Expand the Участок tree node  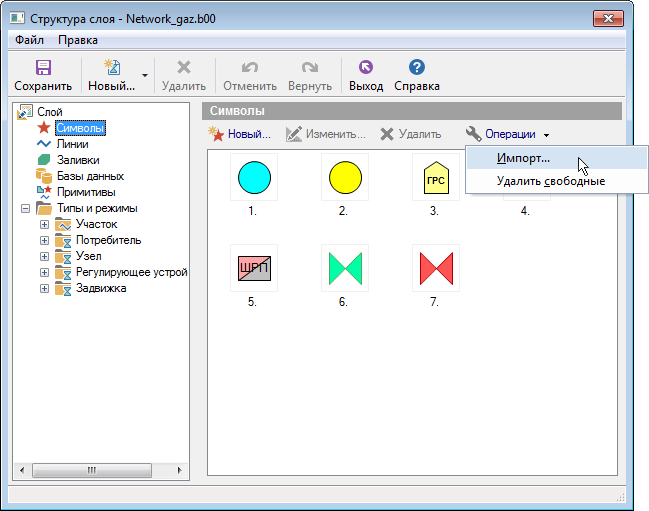44,224
